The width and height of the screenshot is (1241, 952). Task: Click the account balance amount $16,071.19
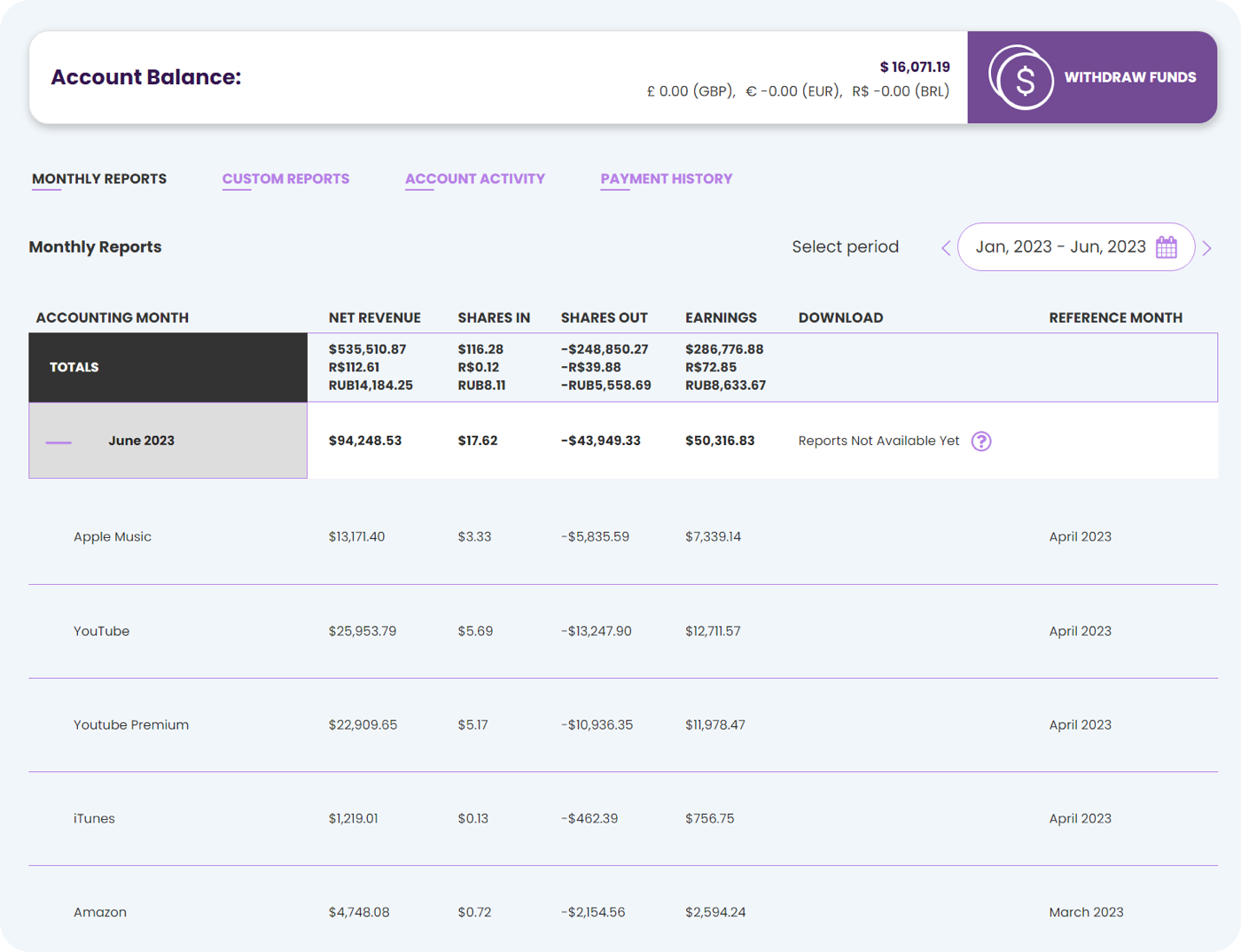click(915, 66)
